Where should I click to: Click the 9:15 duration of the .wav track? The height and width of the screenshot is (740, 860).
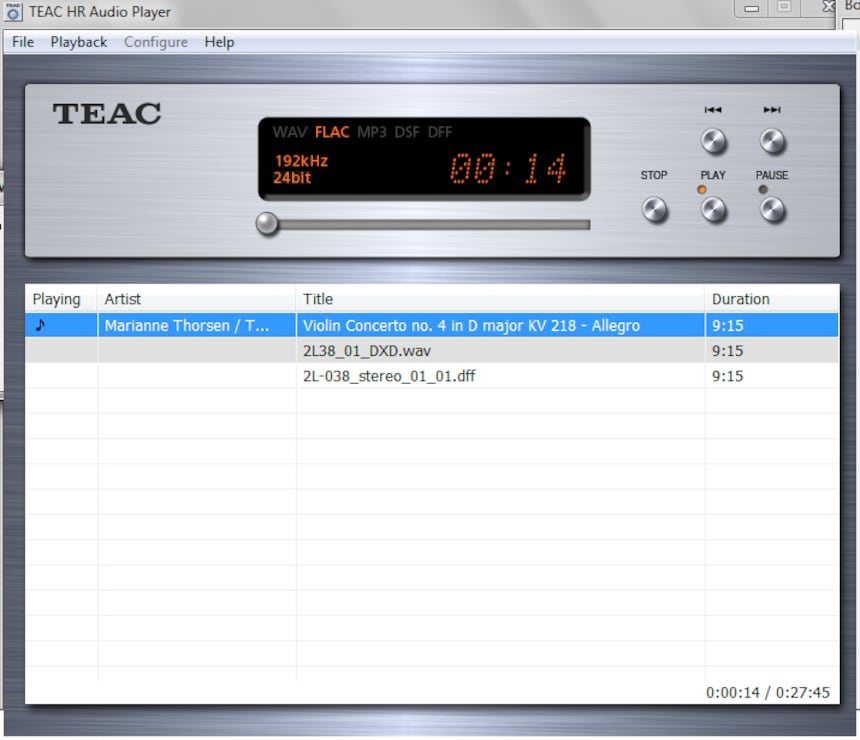[x=727, y=351]
